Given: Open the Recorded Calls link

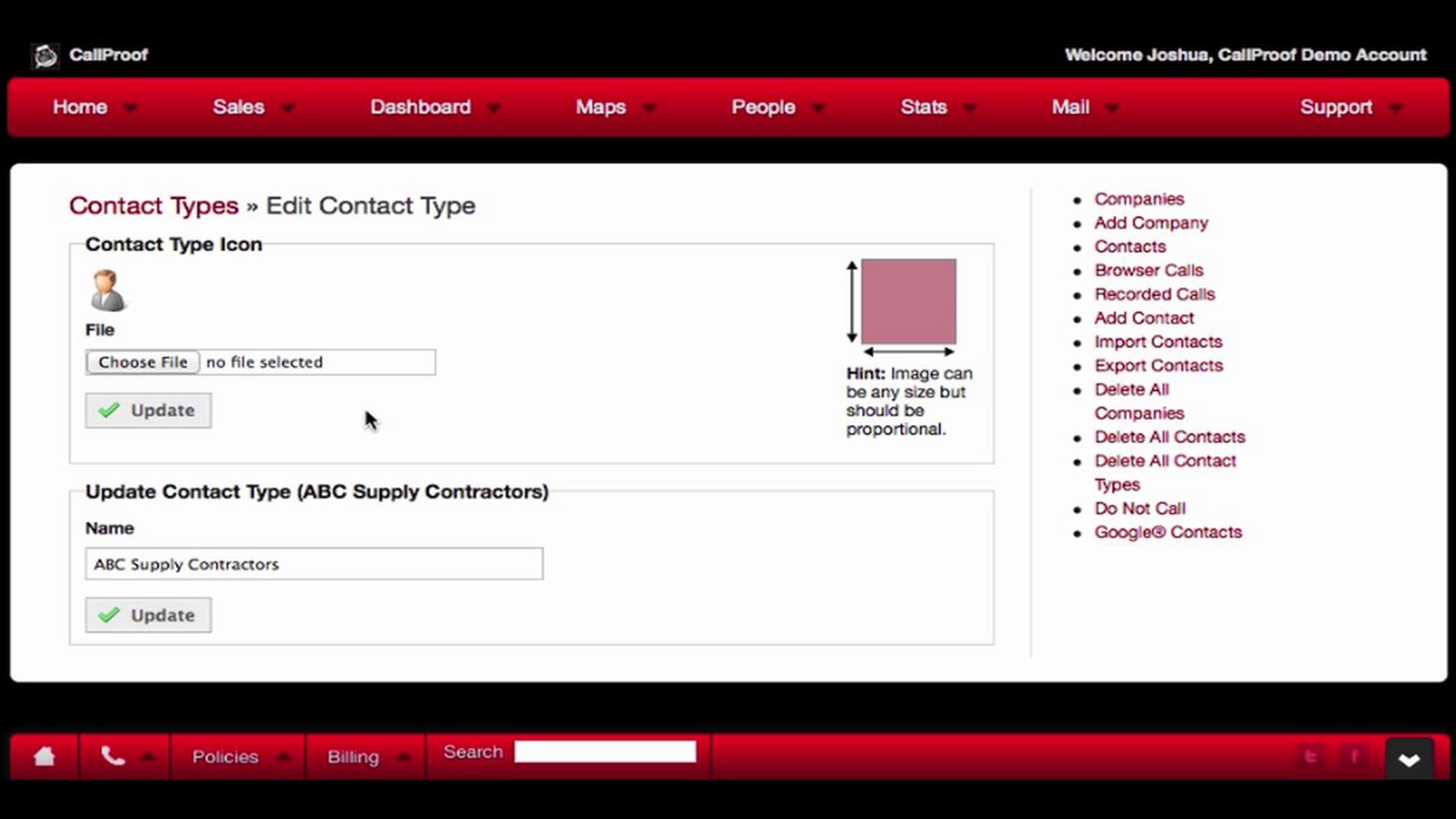Looking at the screenshot, I should click(1155, 294).
